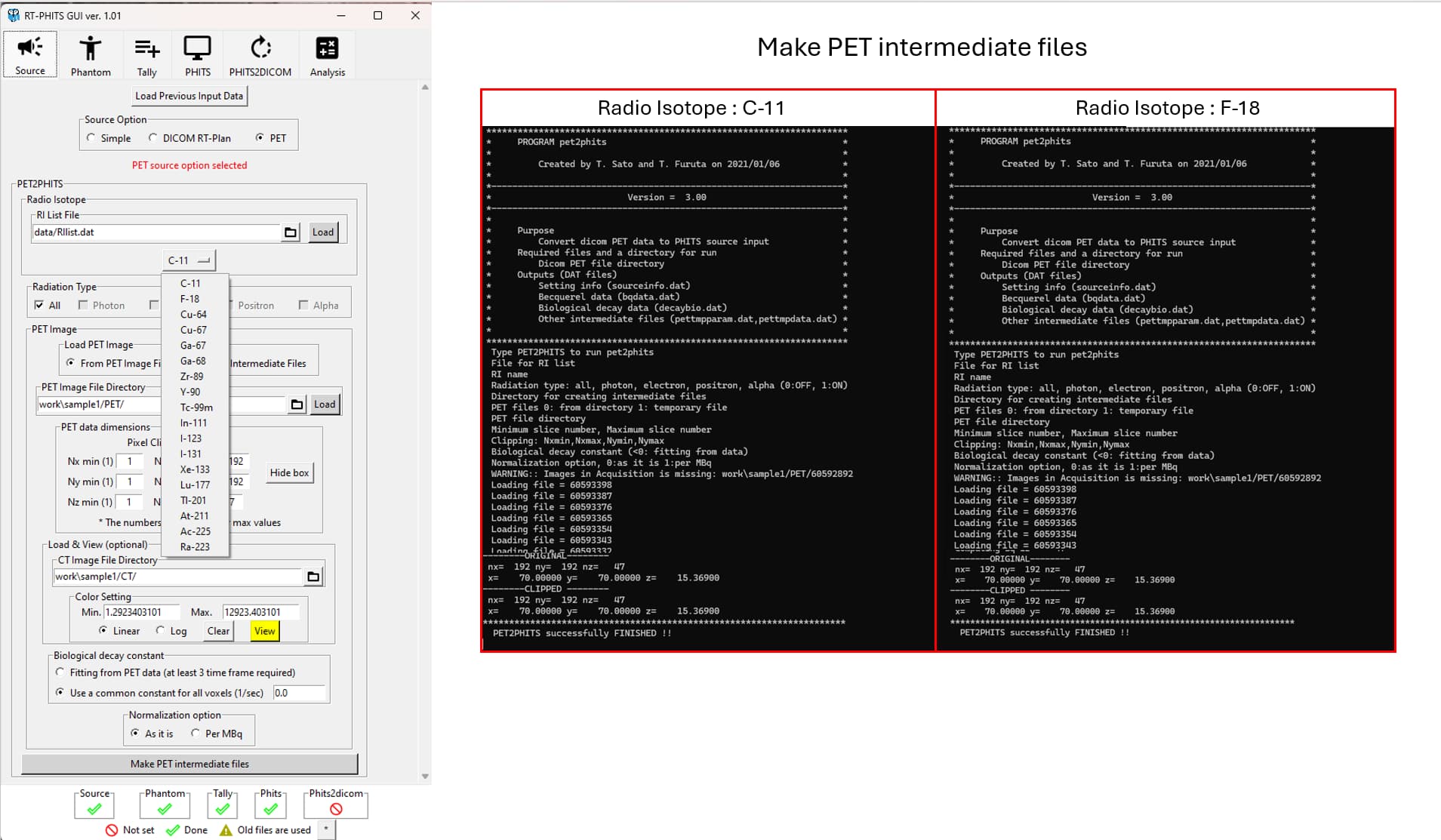
Task: Click Tally status green checkmark
Action: (223, 809)
